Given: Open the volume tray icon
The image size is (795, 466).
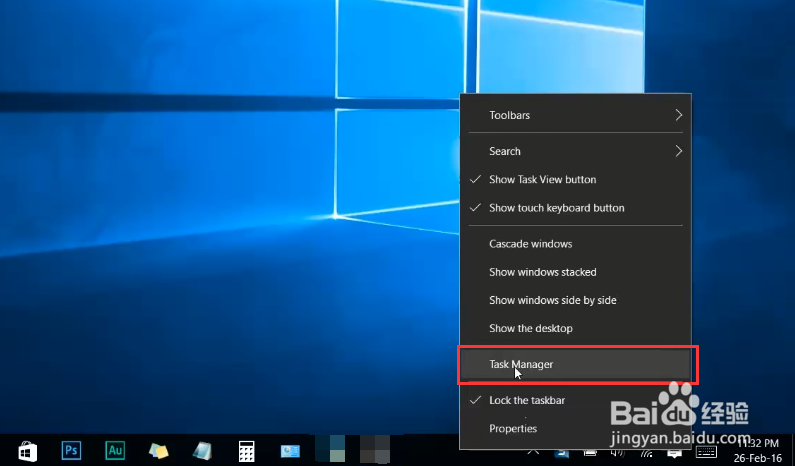Looking at the screenshot, I should point(618,453).
